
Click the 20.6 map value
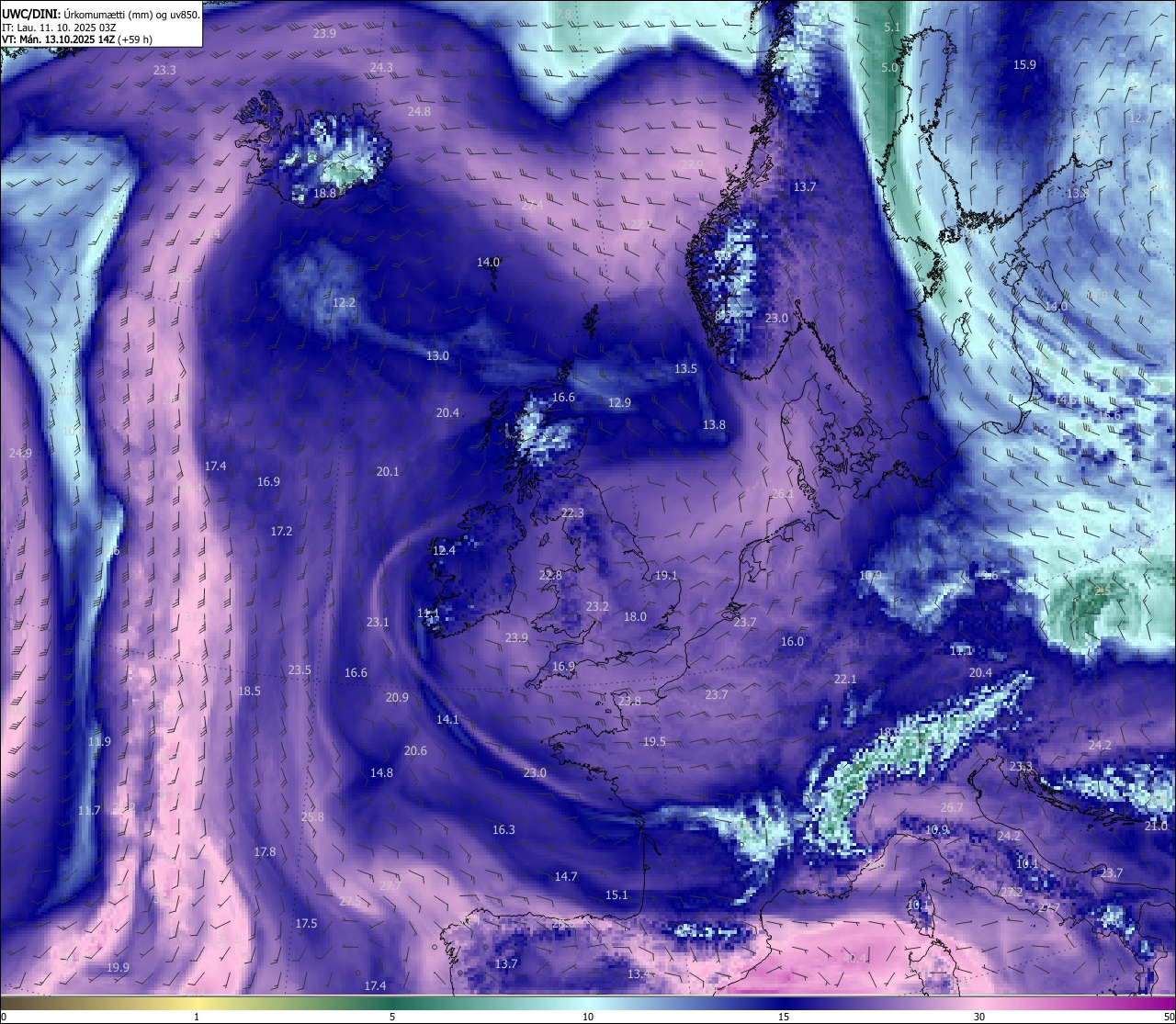pos(415,750)
